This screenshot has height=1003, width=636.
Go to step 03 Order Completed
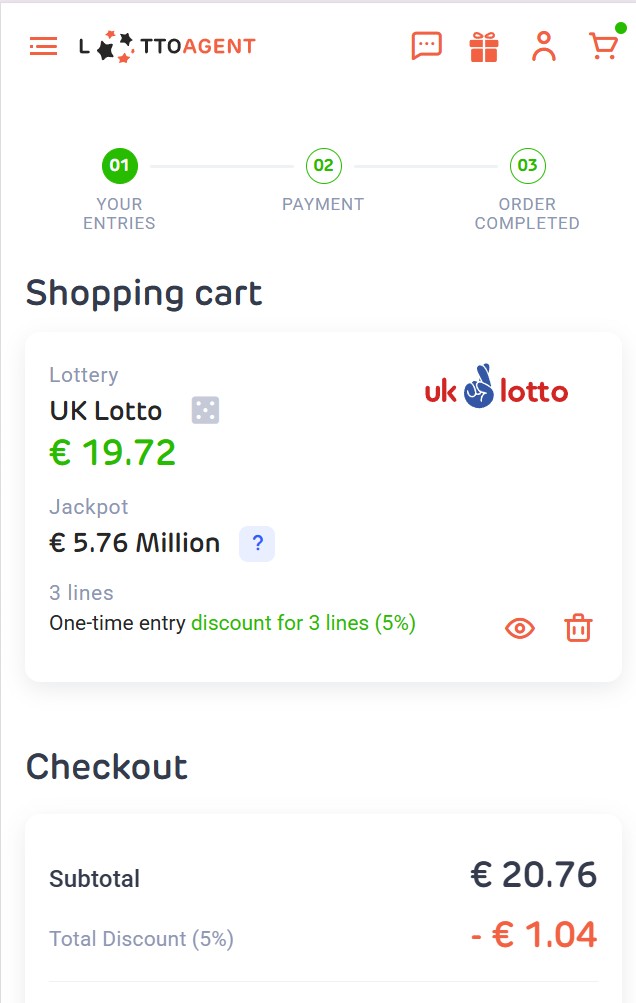pos(527,166)
